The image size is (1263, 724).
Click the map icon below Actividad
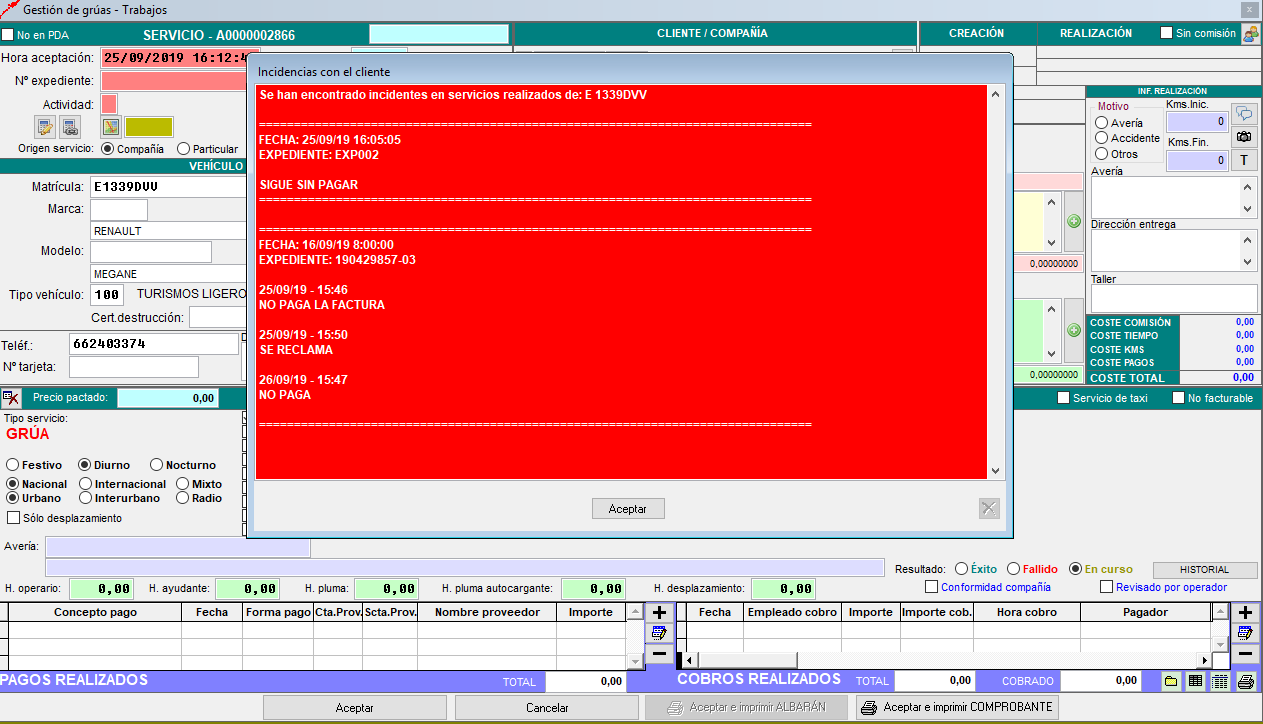(111, 127)
